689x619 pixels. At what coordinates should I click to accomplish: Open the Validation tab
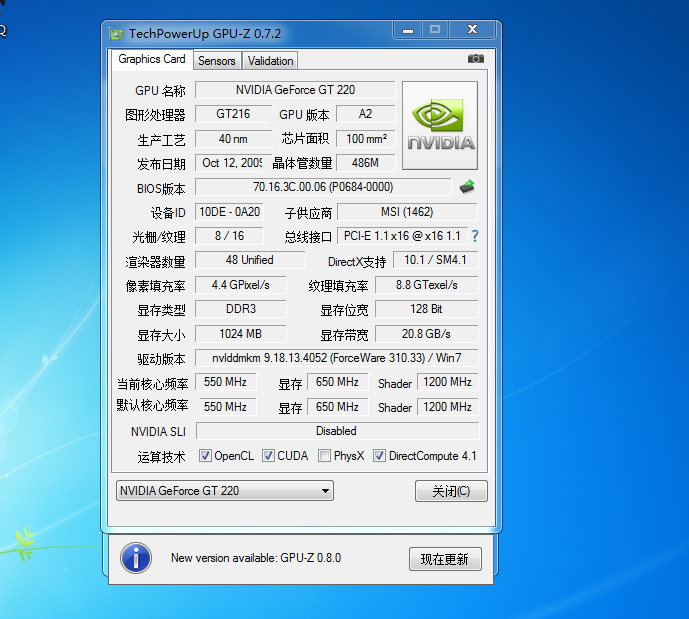270,61
